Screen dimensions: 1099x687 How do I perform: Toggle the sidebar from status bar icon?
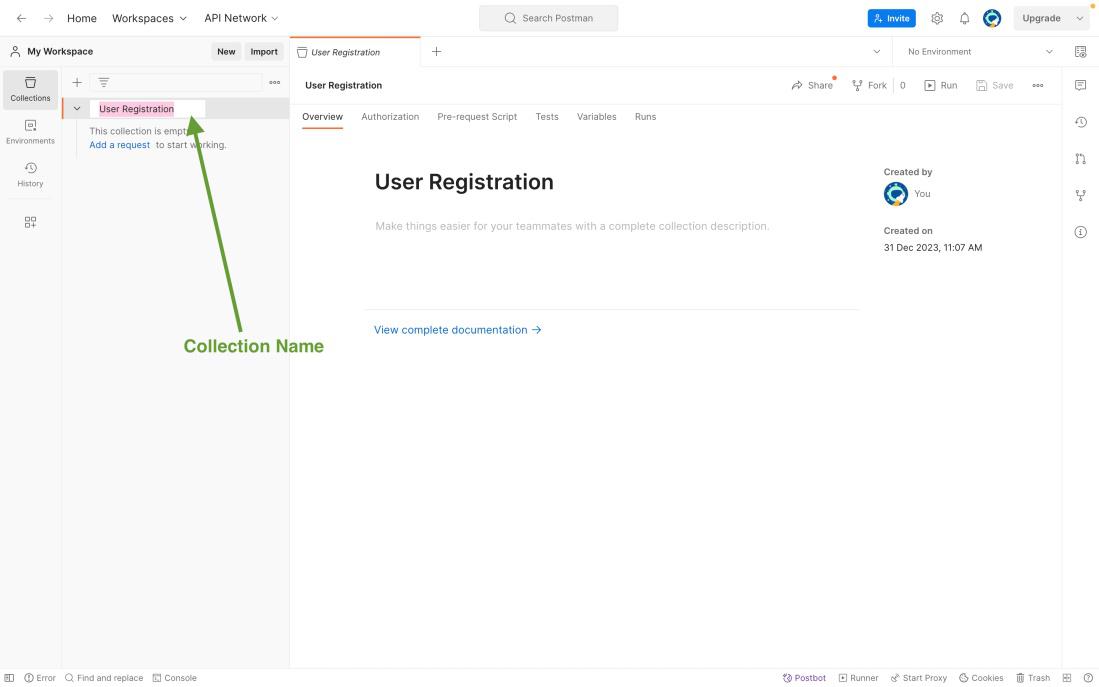click(10, 678)
